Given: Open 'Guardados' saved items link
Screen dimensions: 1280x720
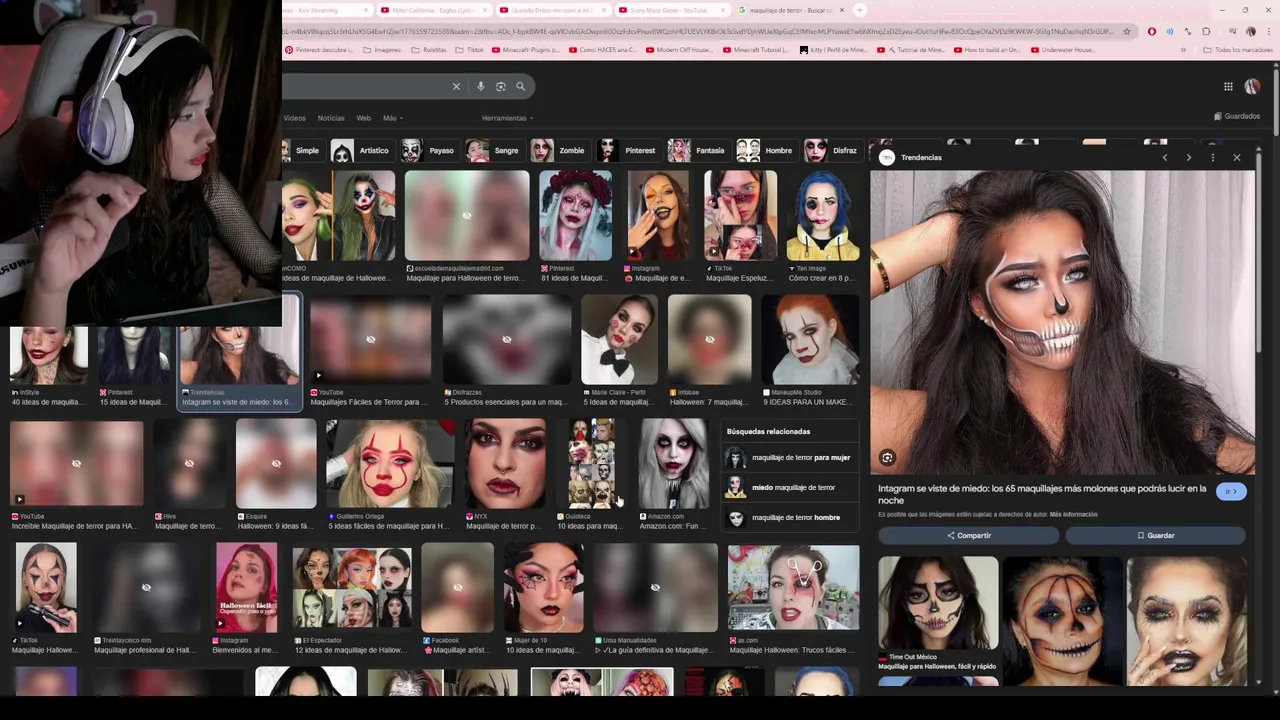Looking at the screenshot, I should pos(1236,116).
